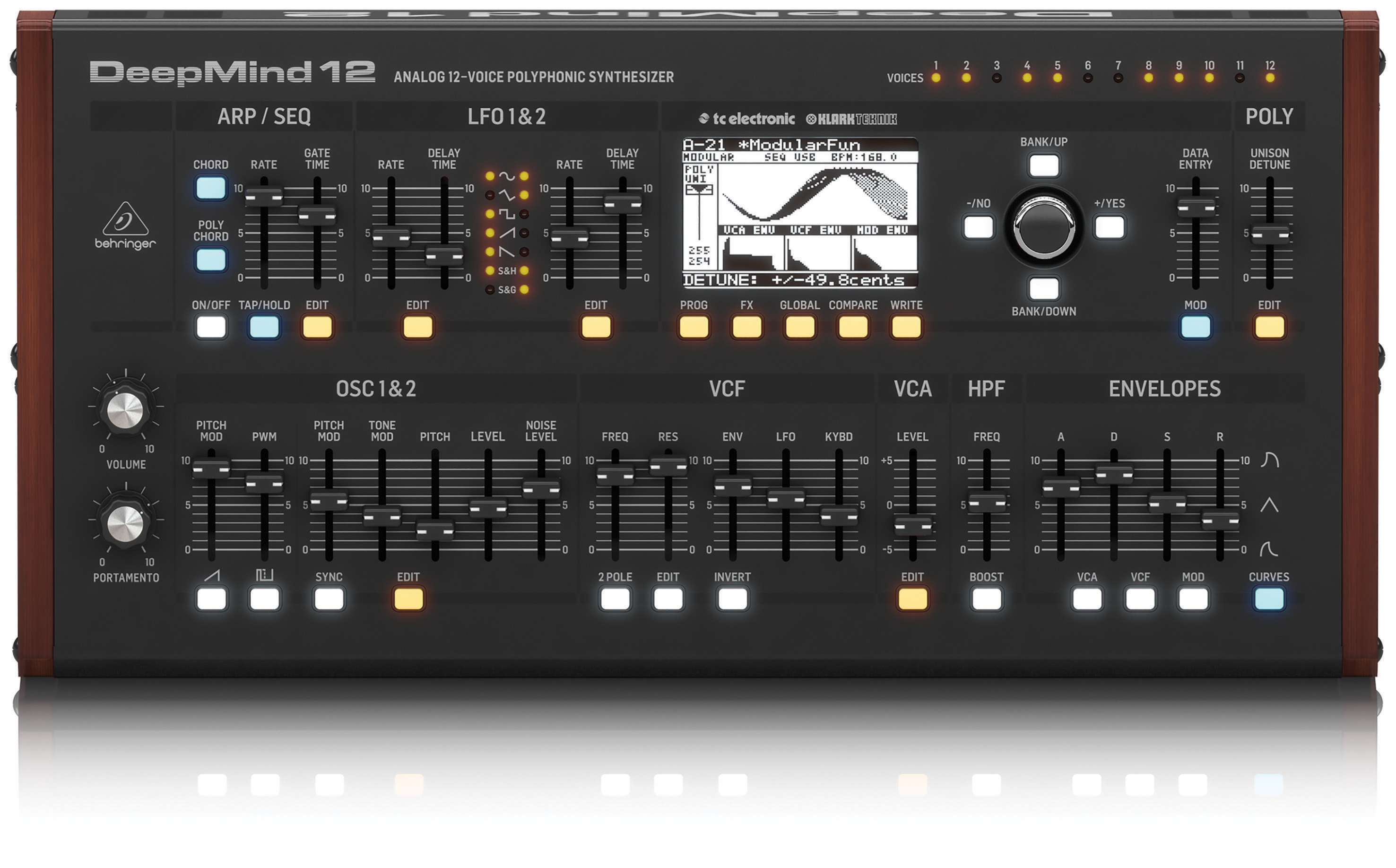Click voice 12 LED indicator

[x=1270, y=78]
